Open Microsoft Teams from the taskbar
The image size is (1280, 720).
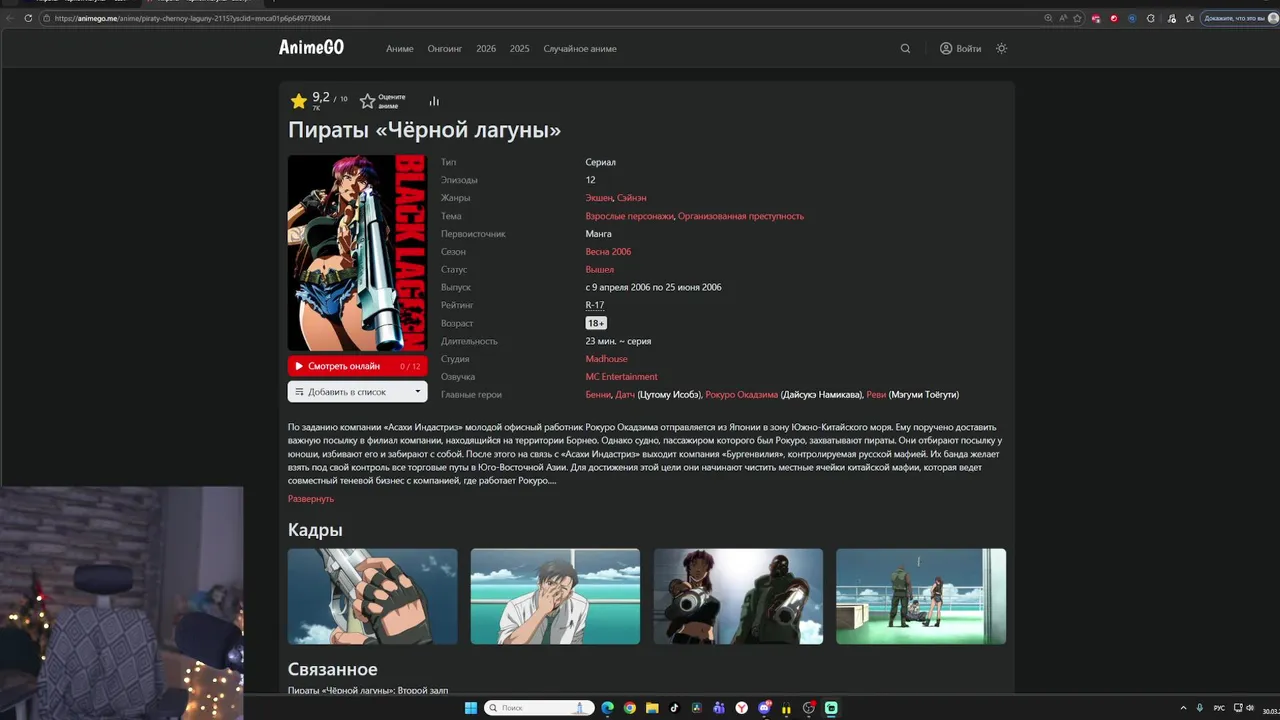[719, 708]
